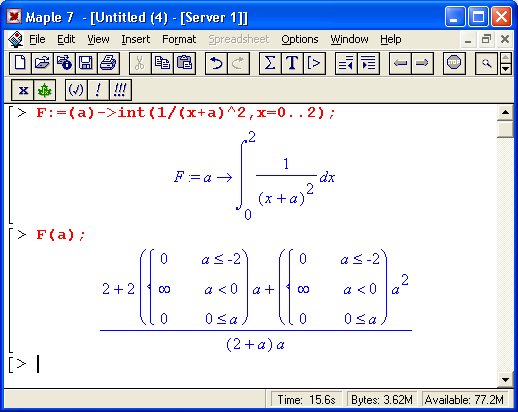Print the worksheet using printer icon
Screen dimensions: 518x412
point(108,63)
